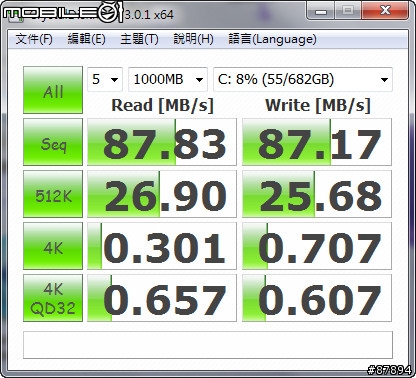This screenshot has height=378, width=416.
Task: Click the Read [MB/s] column header
Action: point(162,106)
